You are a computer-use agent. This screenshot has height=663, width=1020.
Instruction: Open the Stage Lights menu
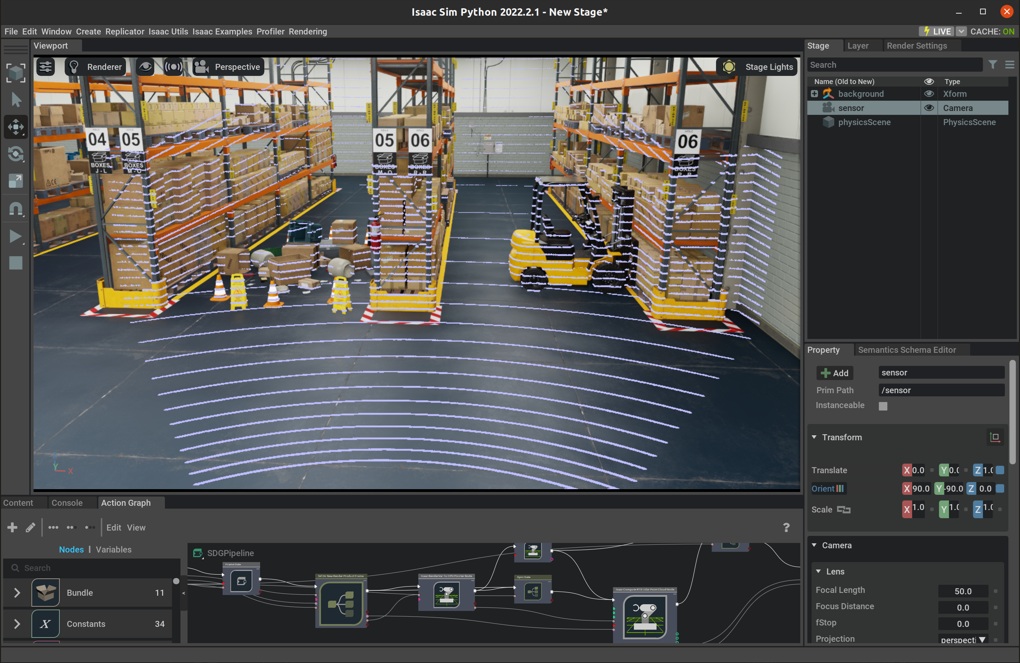click(x=758, y=66)
